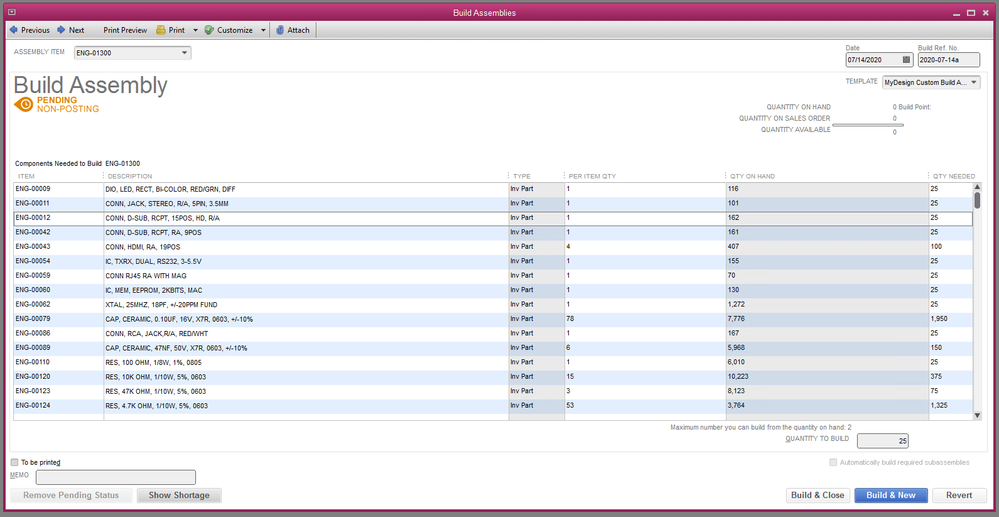Click the Build Ref. No. field
The image size is (999, 517).
pyautogui.click(x=949, y=59)
